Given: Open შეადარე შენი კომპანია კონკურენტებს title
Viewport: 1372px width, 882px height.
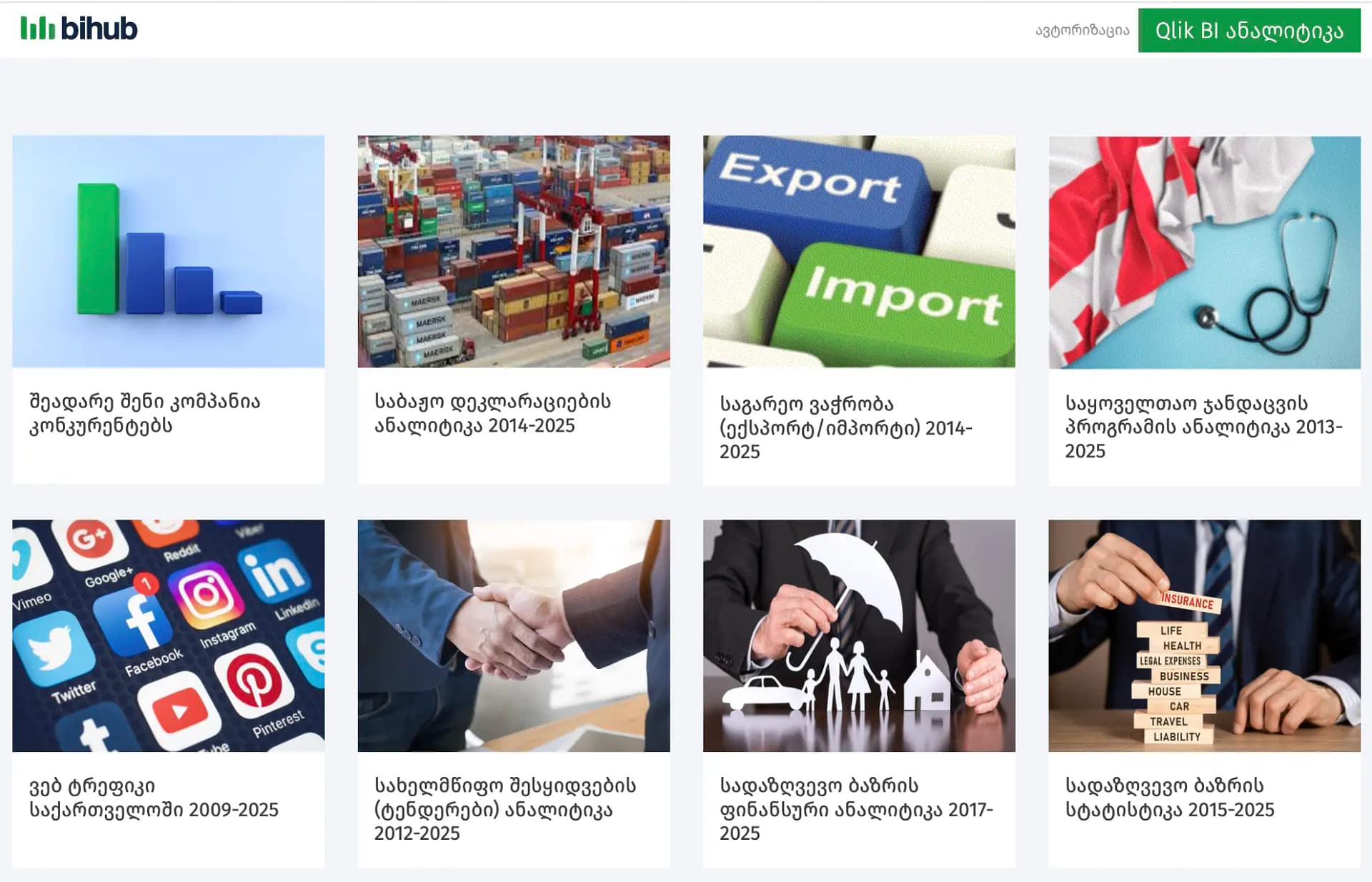Looking at the screenshot, I should pos(145,413).
